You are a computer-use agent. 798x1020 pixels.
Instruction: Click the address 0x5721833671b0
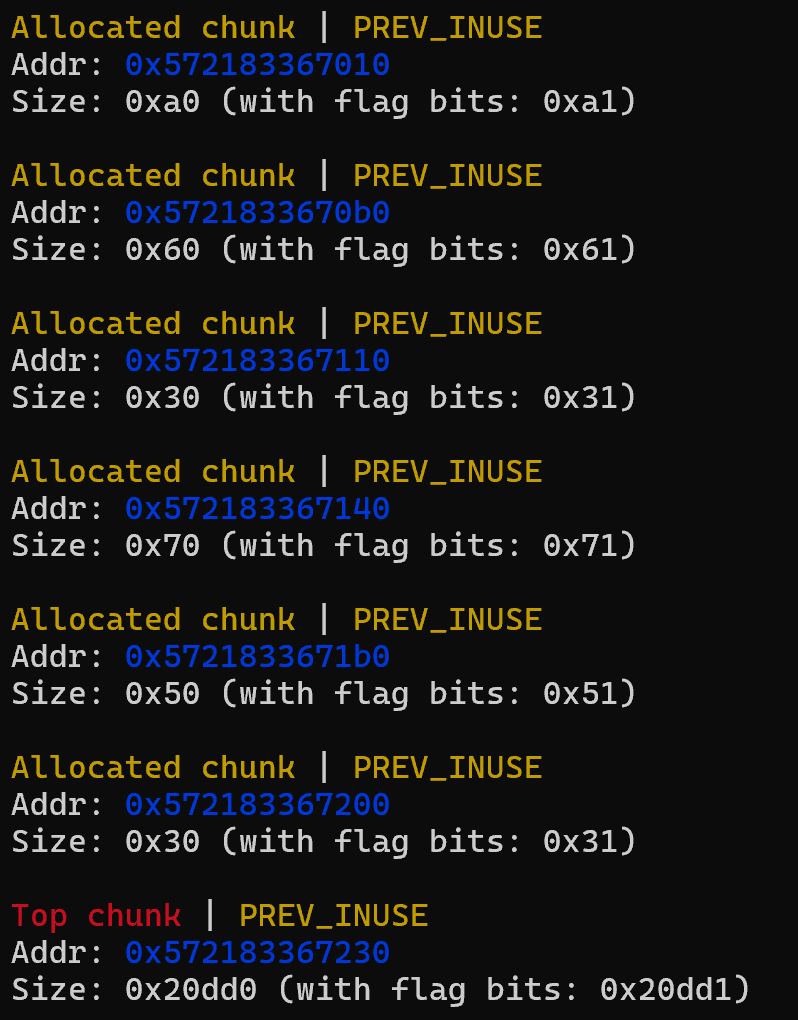coord(257,657)
